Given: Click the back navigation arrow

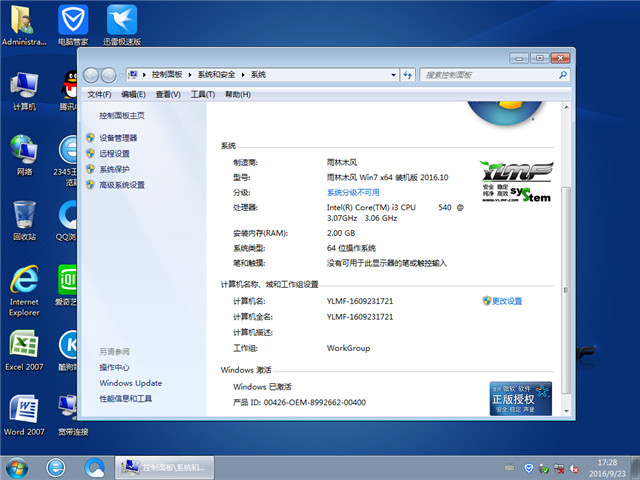Looking at the screenshot, I should (x=91, y=75).
